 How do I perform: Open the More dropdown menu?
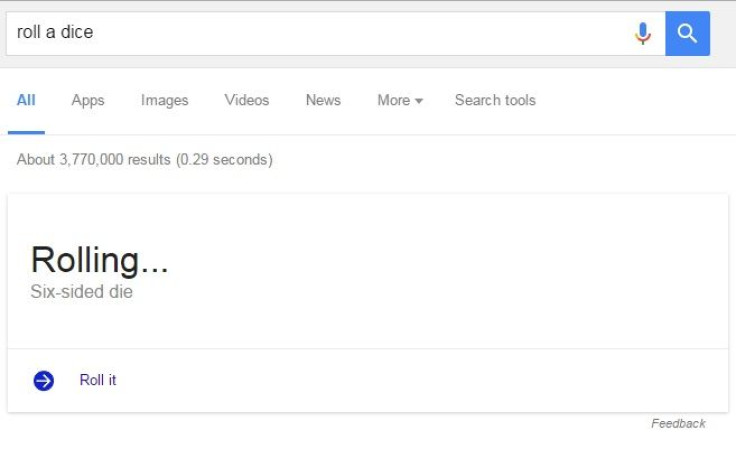[400, 100]
